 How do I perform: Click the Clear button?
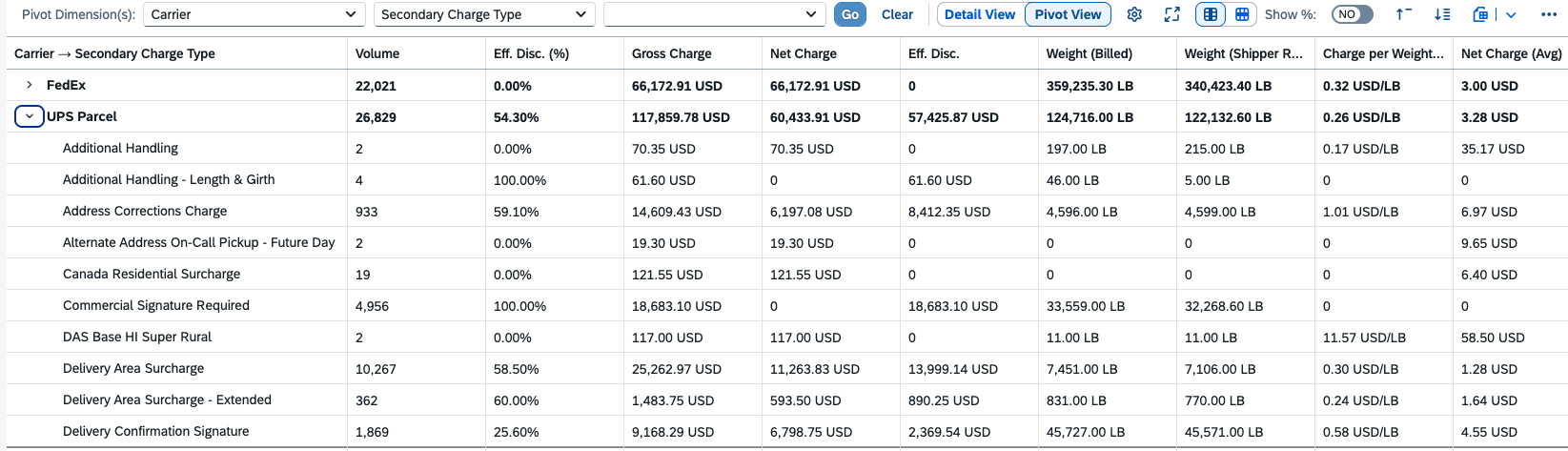897,14
